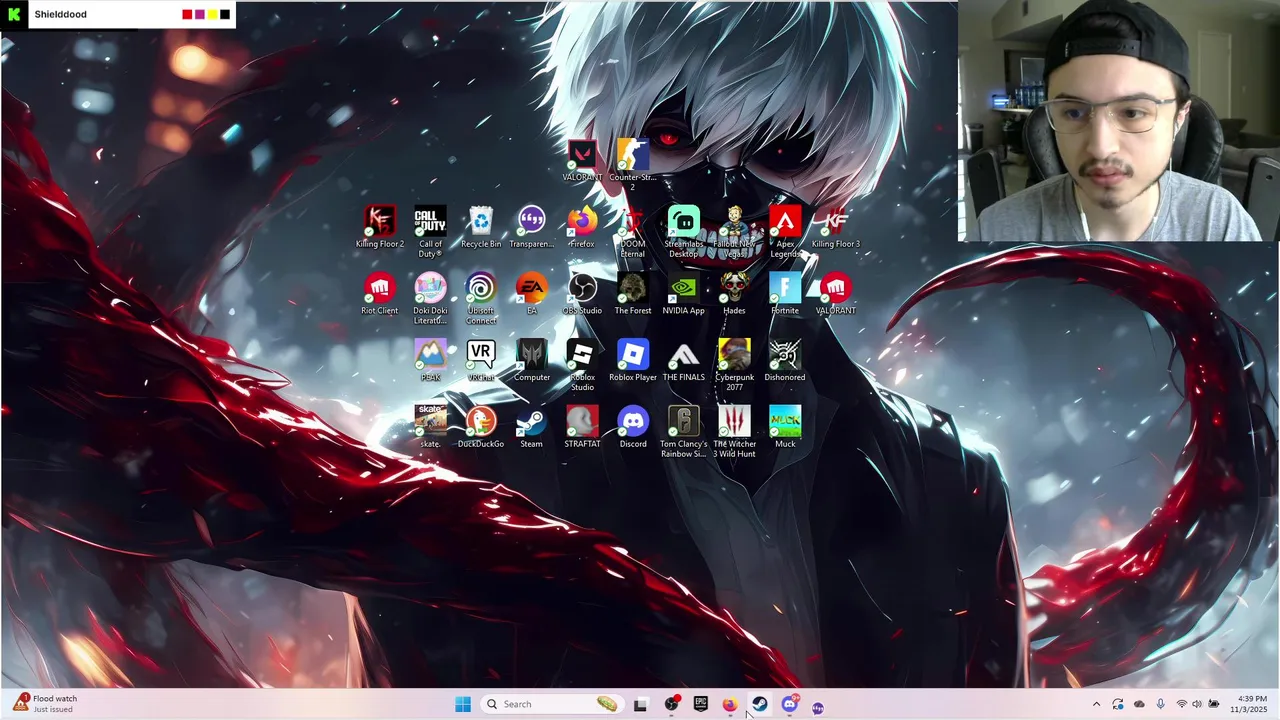Select the Ubisoft Connect desktop icon
Screen dimensions: 1280x720
tap(481, 299)
